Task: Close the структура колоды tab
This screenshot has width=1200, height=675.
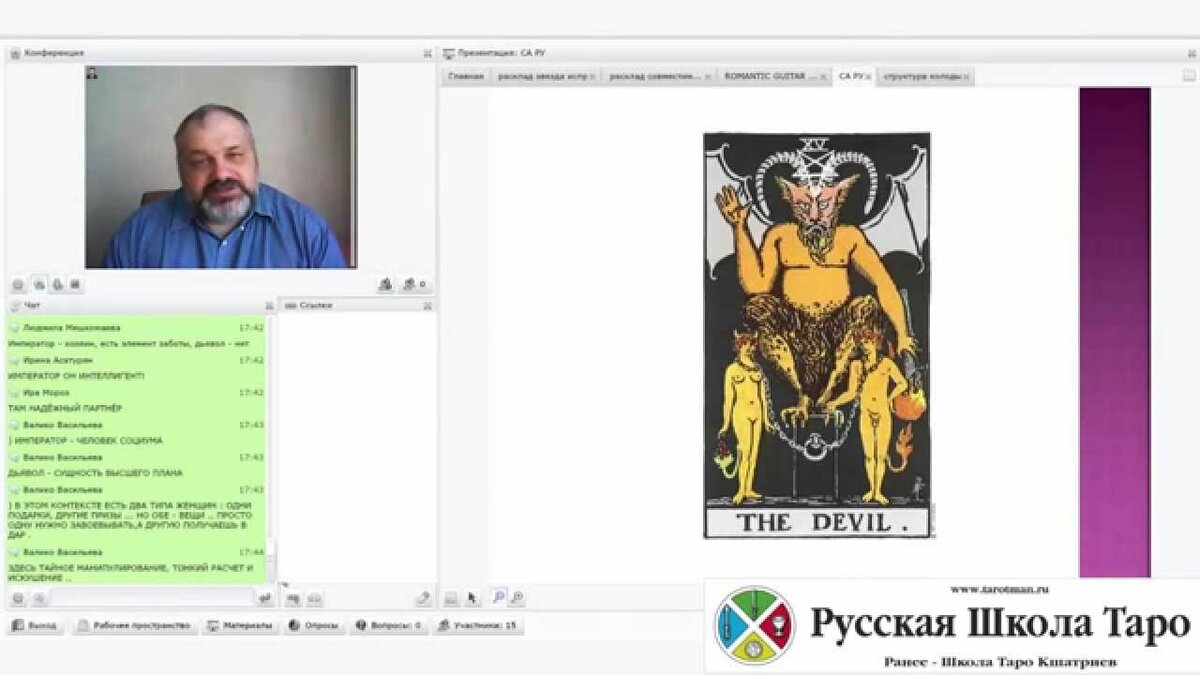Action: (966, 76)
